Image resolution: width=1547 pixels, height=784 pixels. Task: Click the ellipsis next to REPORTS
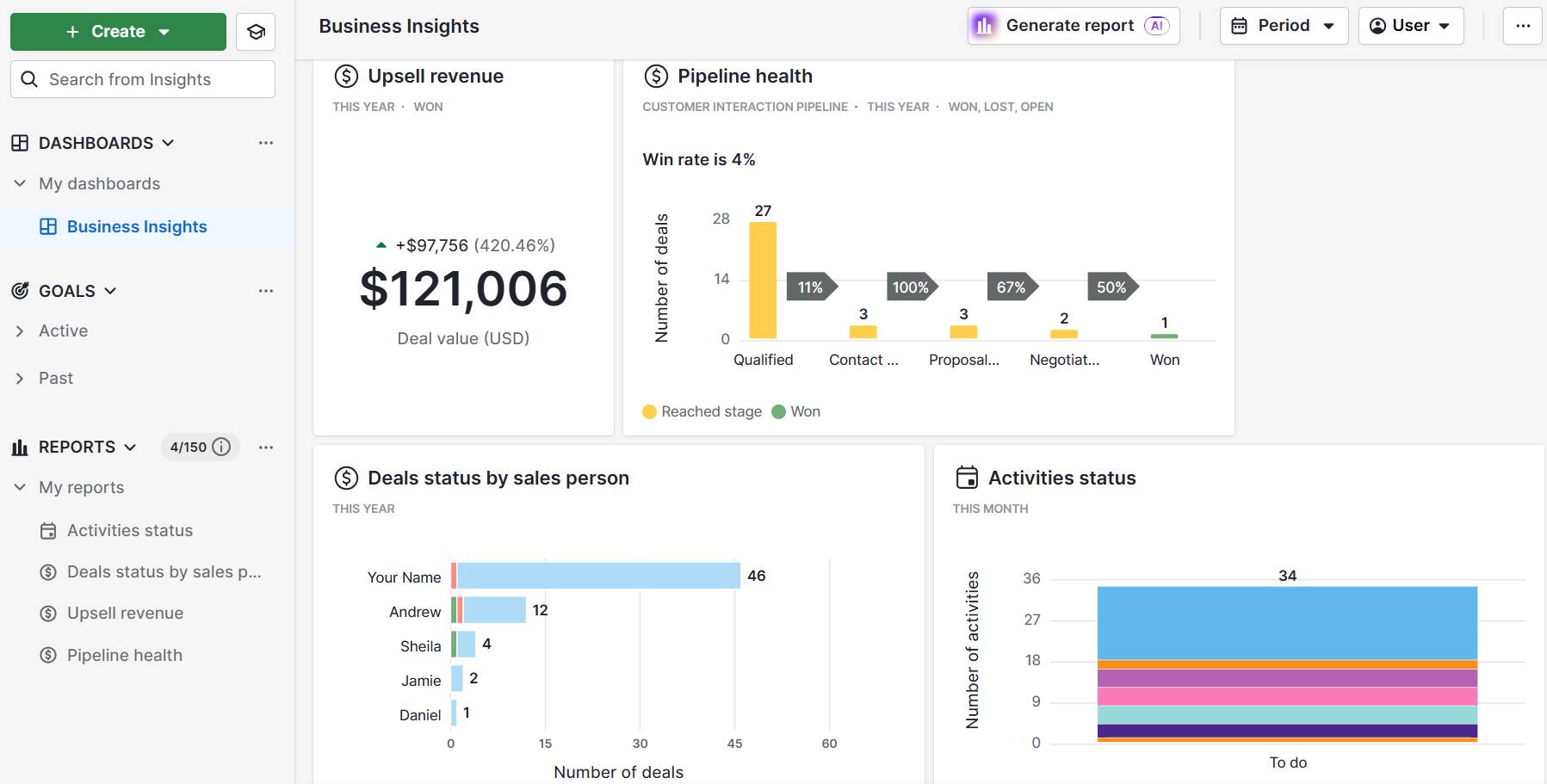click(266, 447)
